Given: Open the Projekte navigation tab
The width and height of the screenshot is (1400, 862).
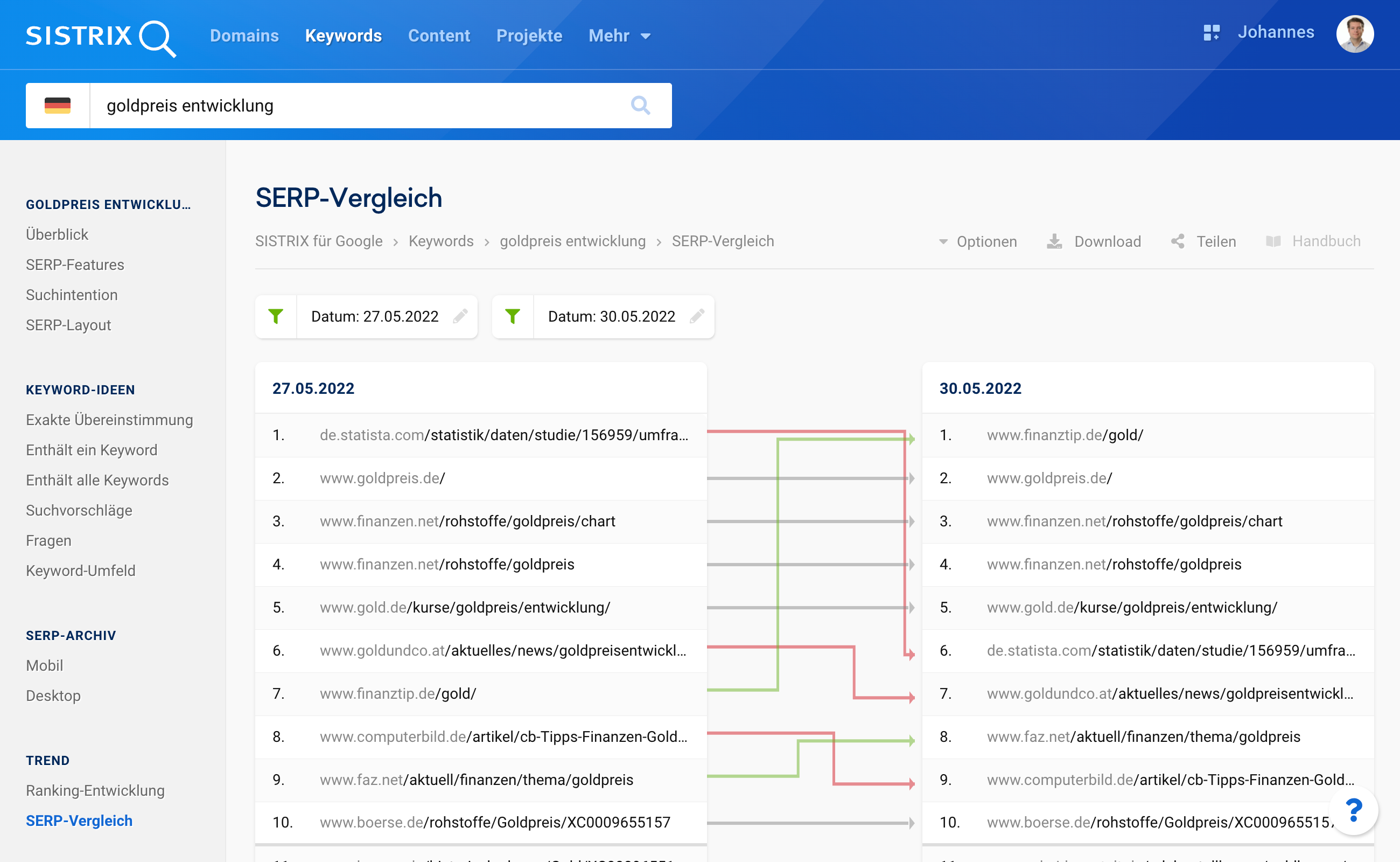Looking at the screenshot, I should pyautogui.click(x=529, y=36).
